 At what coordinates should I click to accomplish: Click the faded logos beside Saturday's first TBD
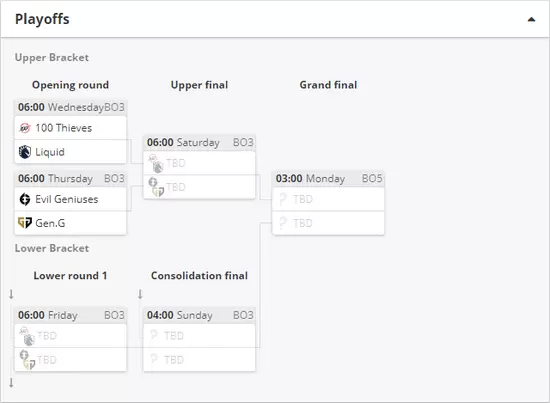click(156, 163)
